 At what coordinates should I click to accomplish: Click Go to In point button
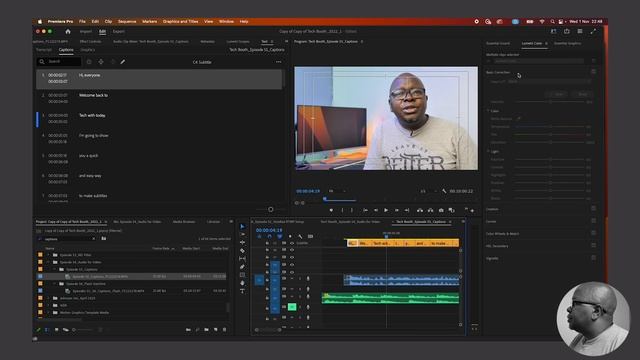pyautogui.click(x=365, y=210)
